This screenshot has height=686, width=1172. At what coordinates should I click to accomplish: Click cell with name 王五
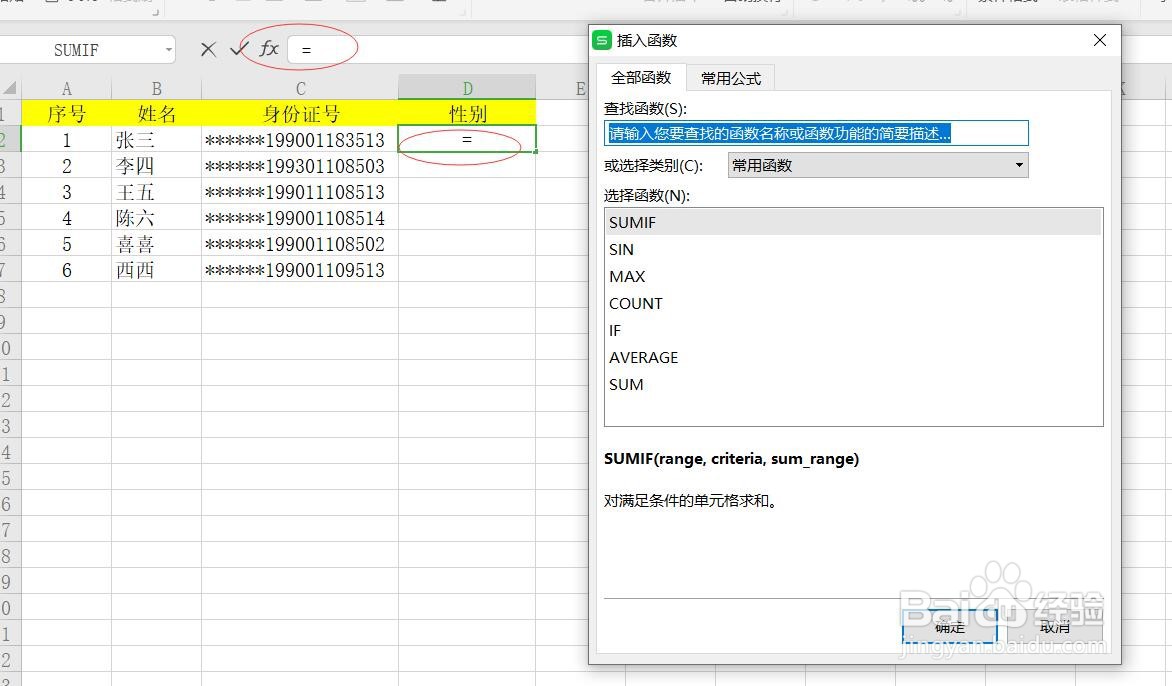tap(156, 191)
